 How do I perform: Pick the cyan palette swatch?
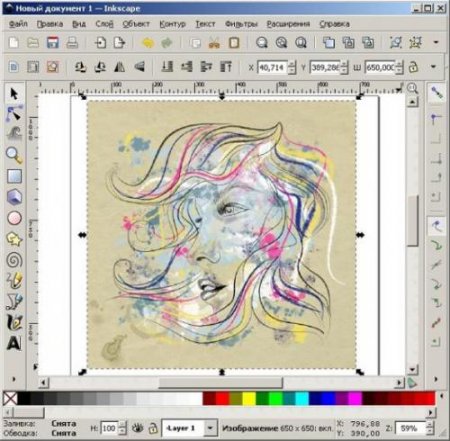(302, 398)
